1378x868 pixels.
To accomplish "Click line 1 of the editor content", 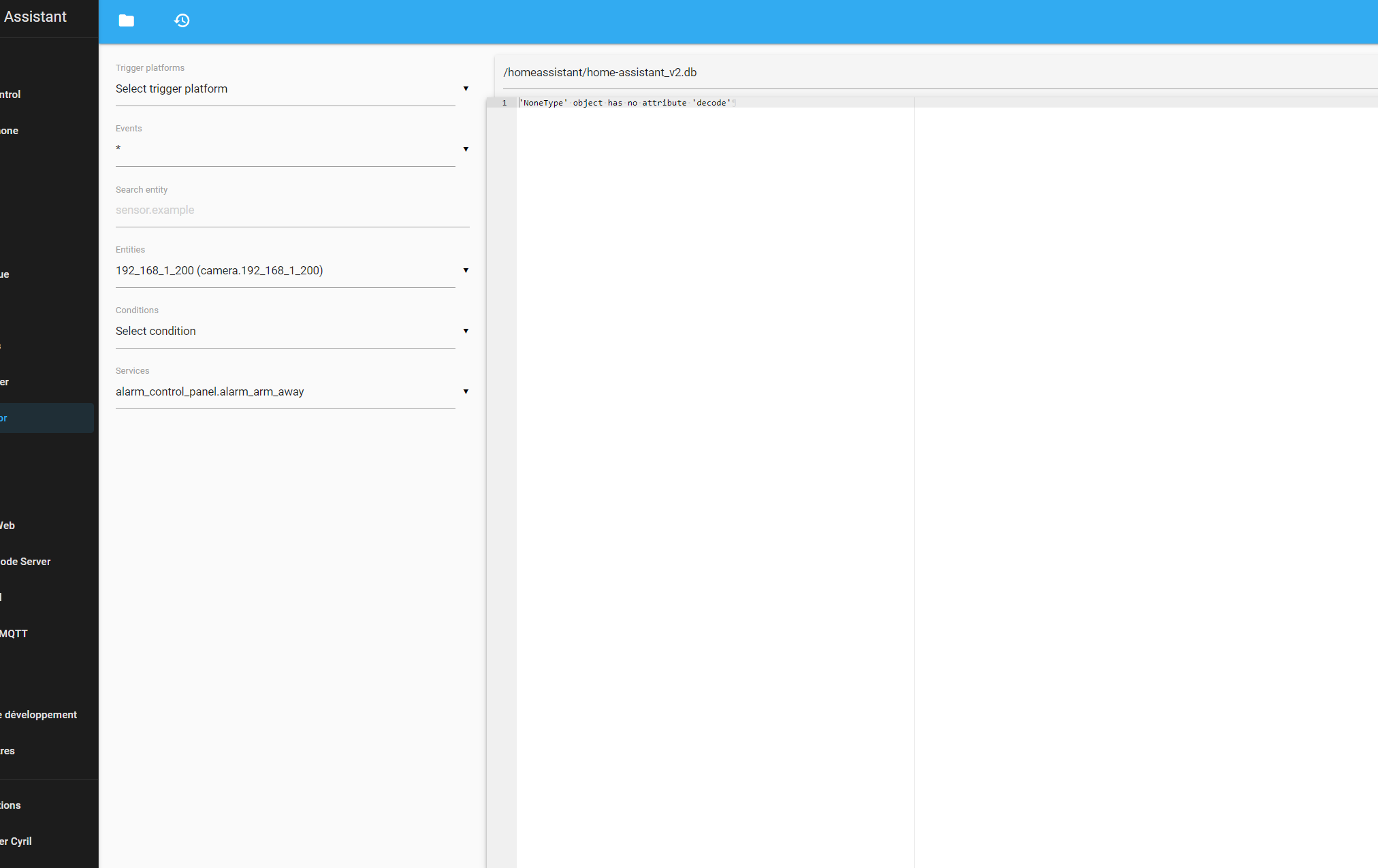I will (x=626, y=103).
